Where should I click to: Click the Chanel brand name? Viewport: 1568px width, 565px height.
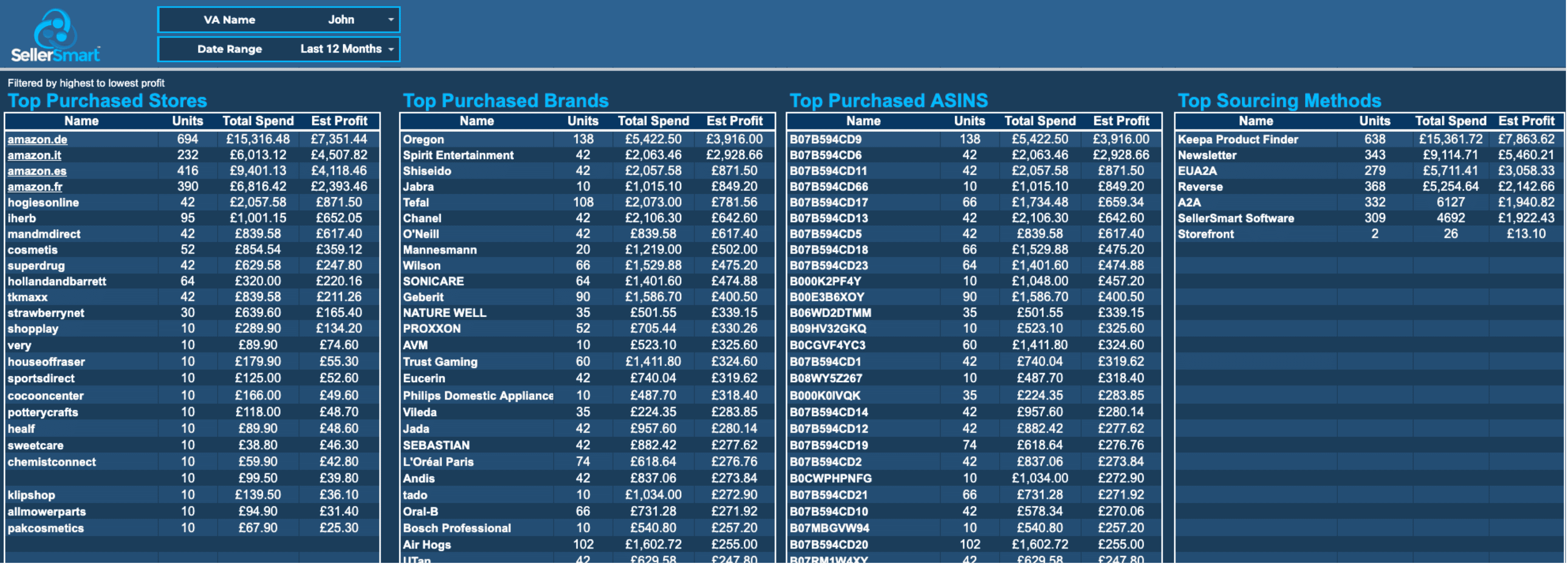pos(422,219)
